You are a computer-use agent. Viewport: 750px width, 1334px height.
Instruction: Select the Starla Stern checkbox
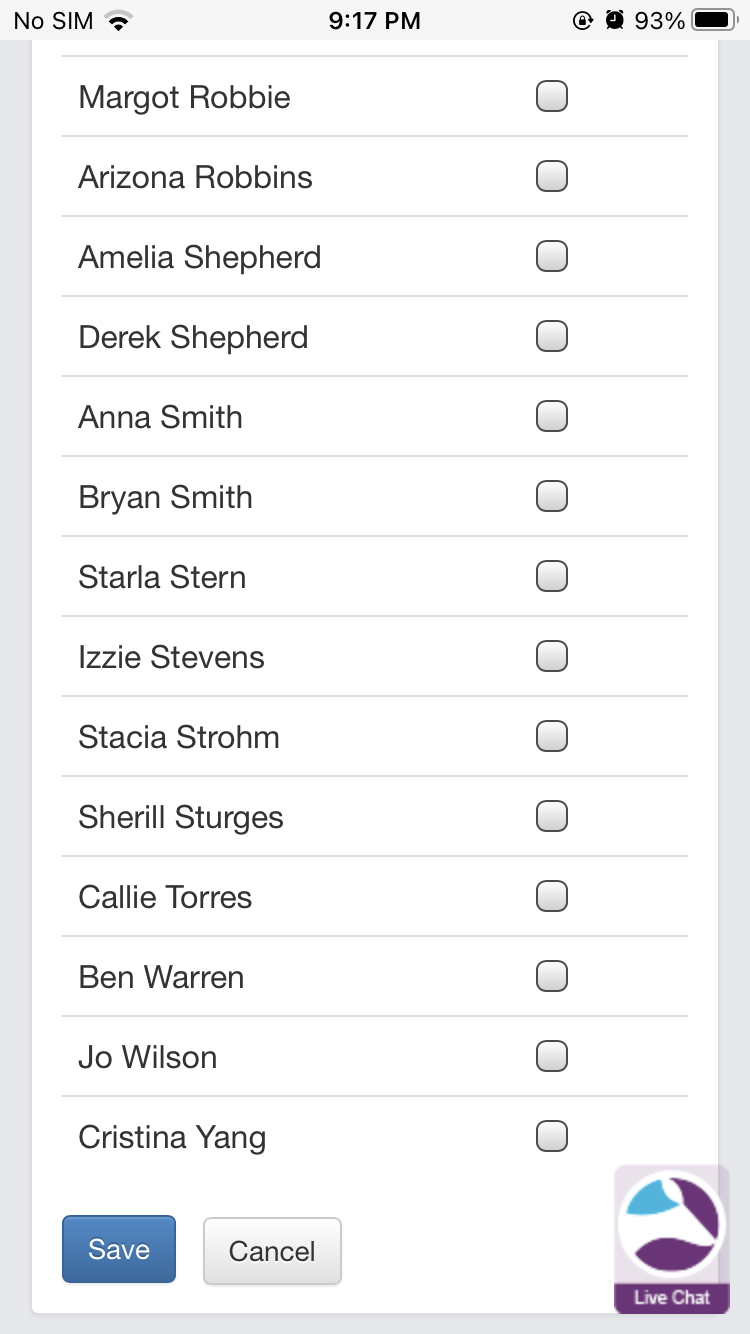[552, 576]
